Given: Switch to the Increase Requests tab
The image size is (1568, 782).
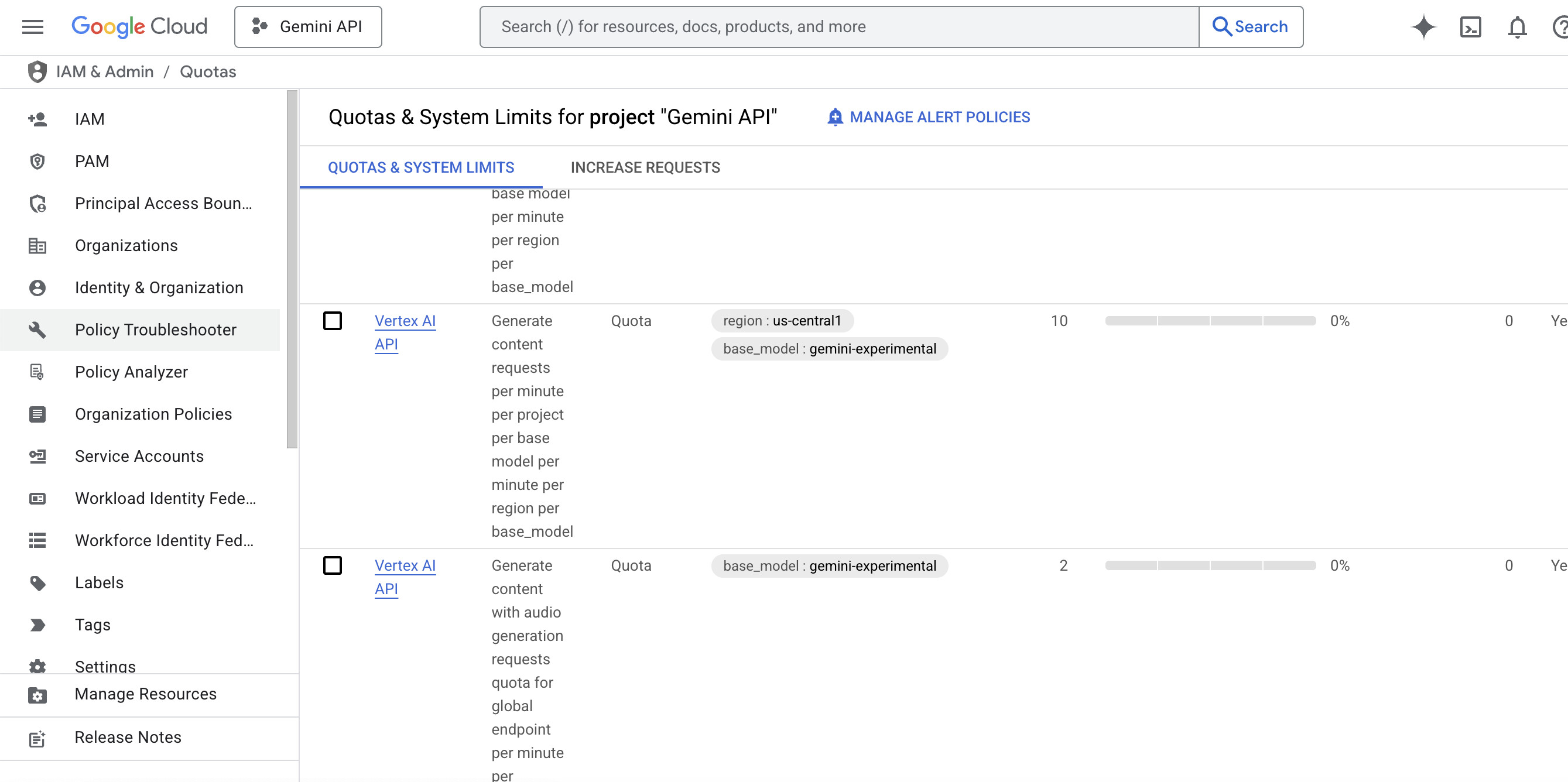Looking at the screenshot, I should pos(645,167).
